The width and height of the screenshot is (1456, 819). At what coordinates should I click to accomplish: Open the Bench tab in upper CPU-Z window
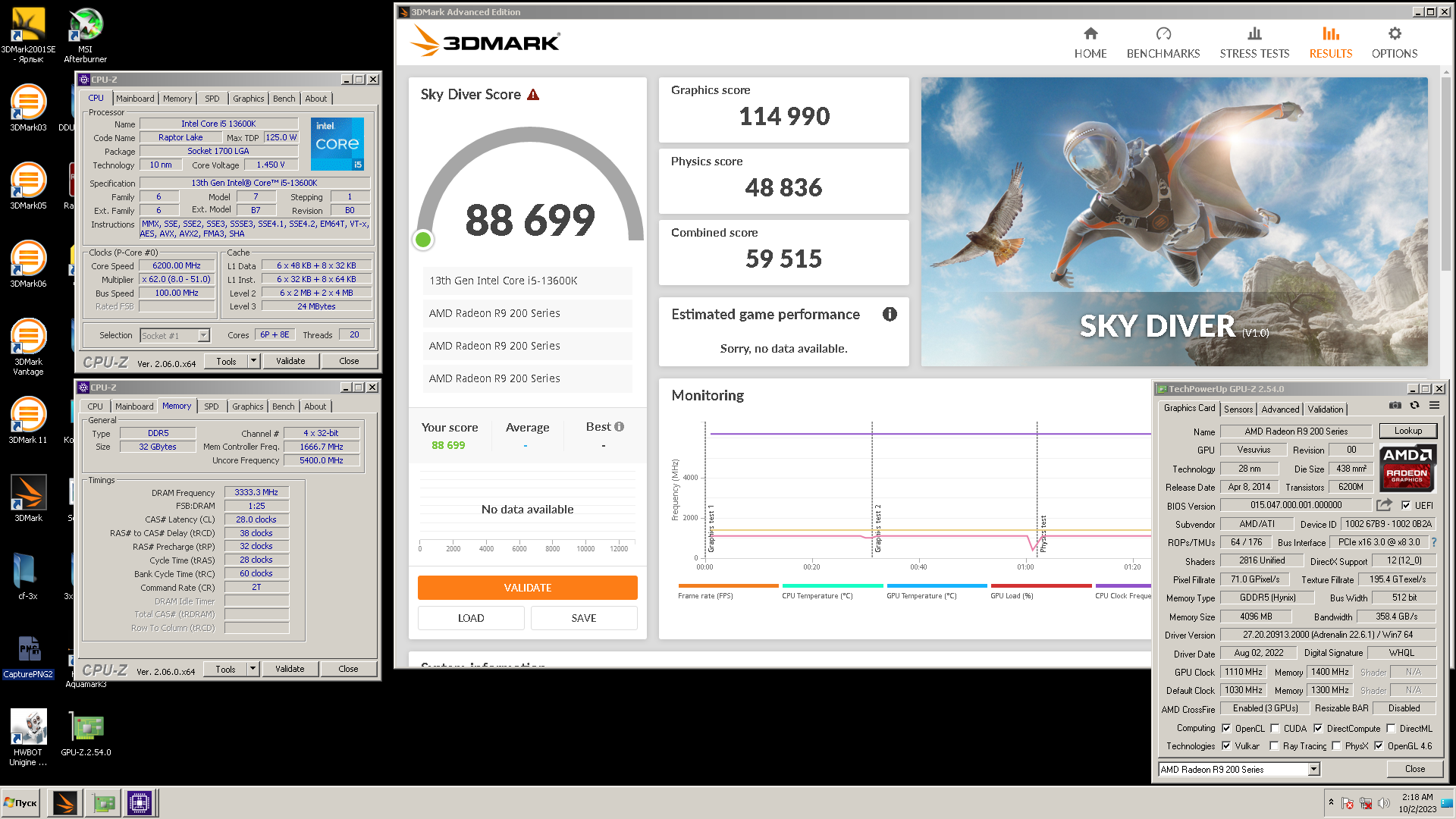pos(284,99)
